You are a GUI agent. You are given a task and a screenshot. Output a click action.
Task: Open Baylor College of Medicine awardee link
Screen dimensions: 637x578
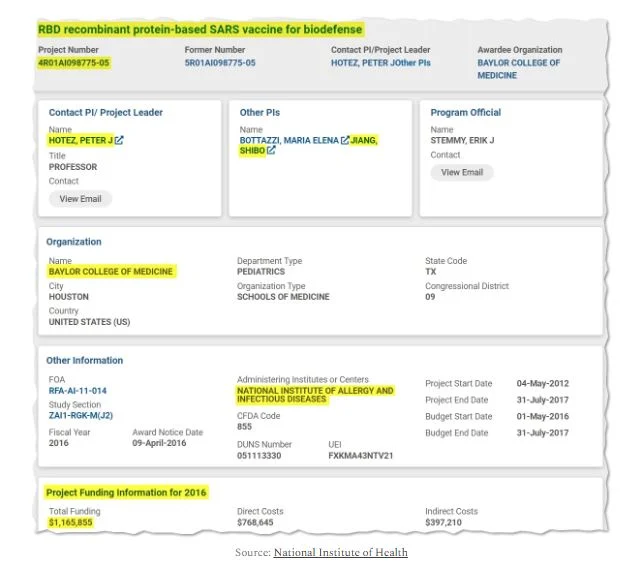[x=518, y=69]
